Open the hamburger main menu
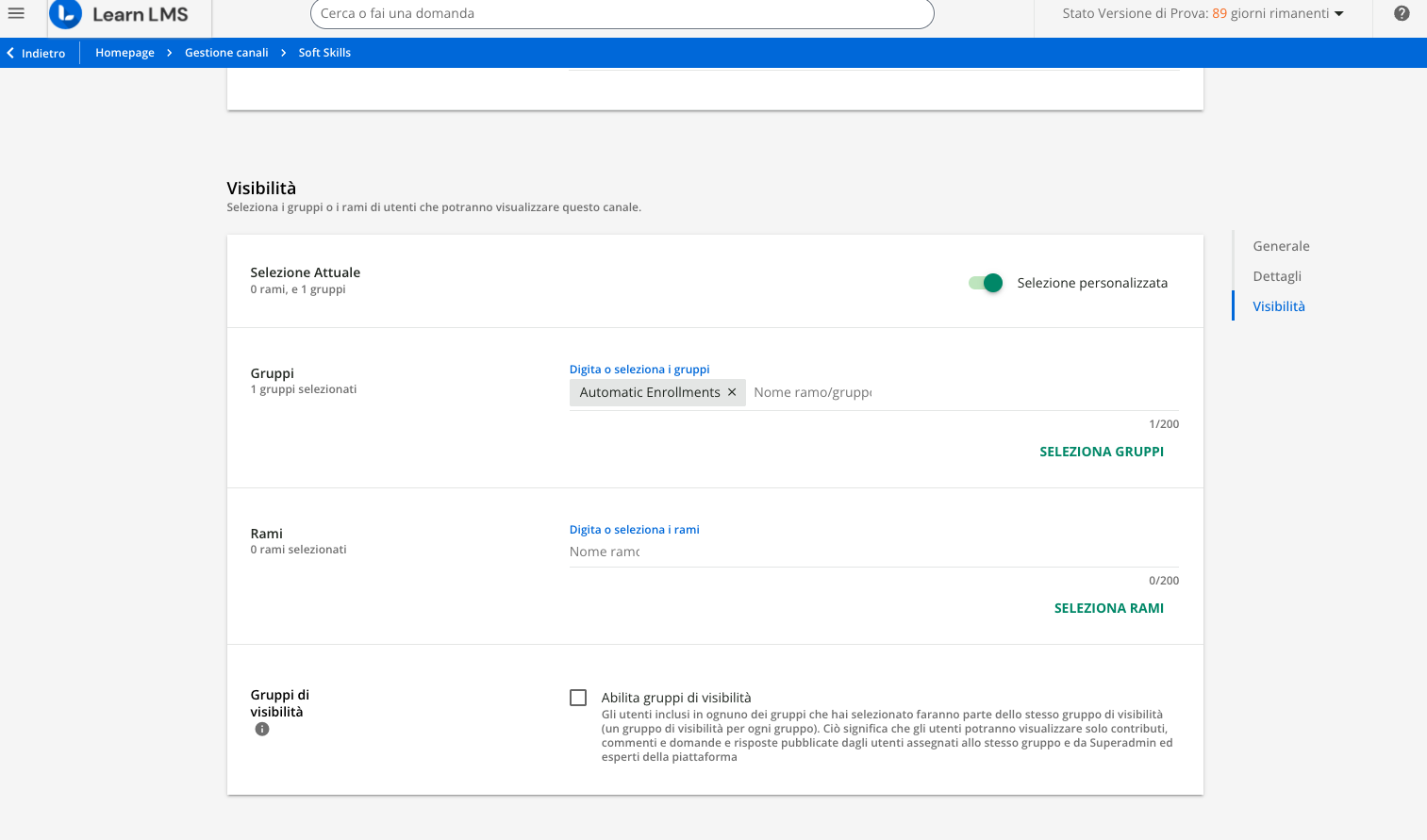The width and height of the screenshot is (1427, 840). pyautogui.click(x=16, y=13)
